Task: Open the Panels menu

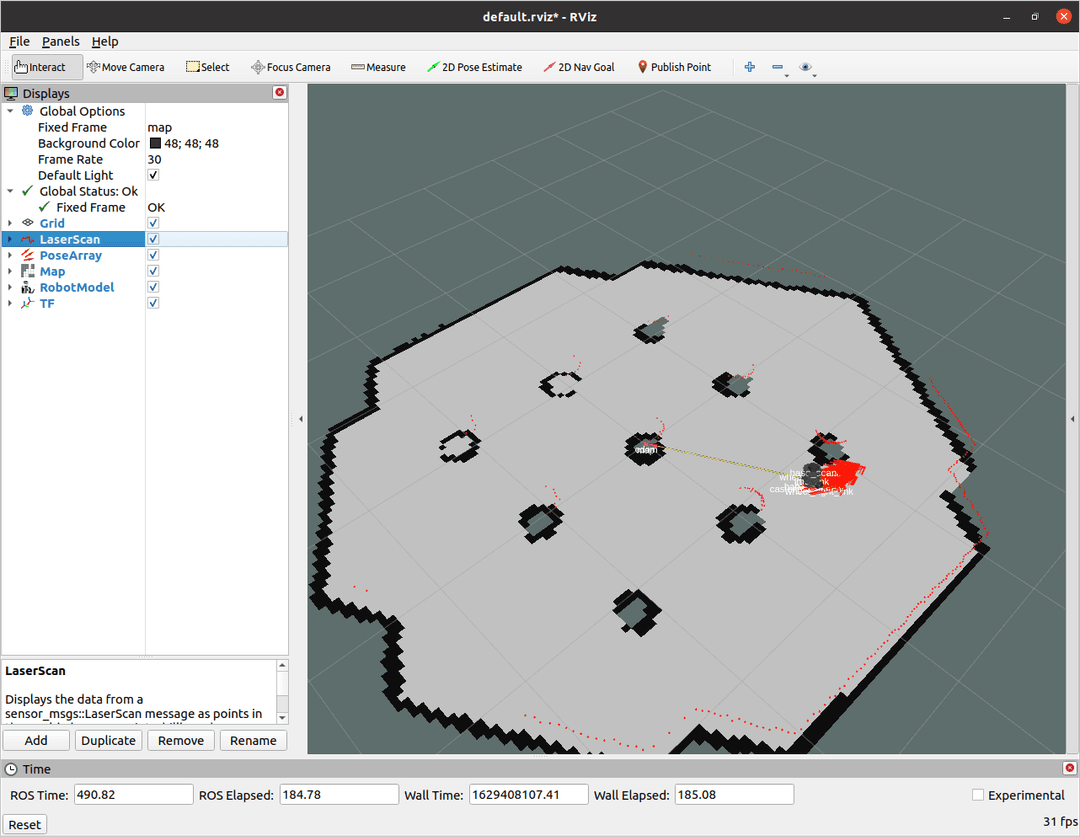Action: 60,41
